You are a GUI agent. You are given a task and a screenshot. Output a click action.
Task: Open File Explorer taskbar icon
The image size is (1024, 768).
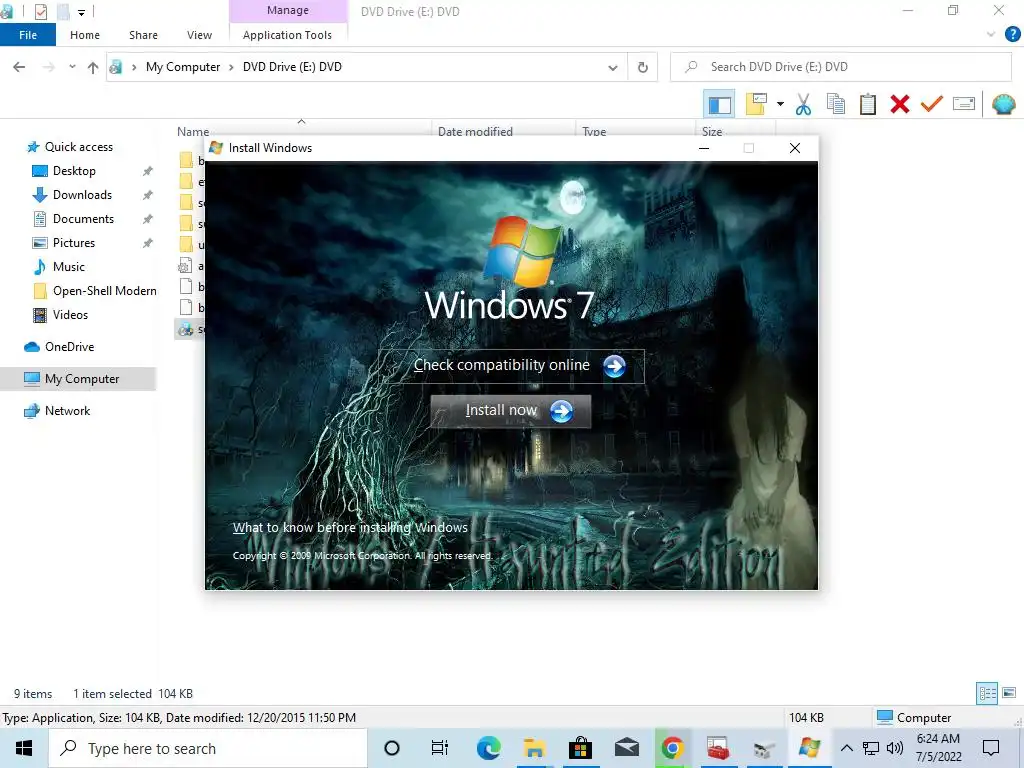point(534,748)
